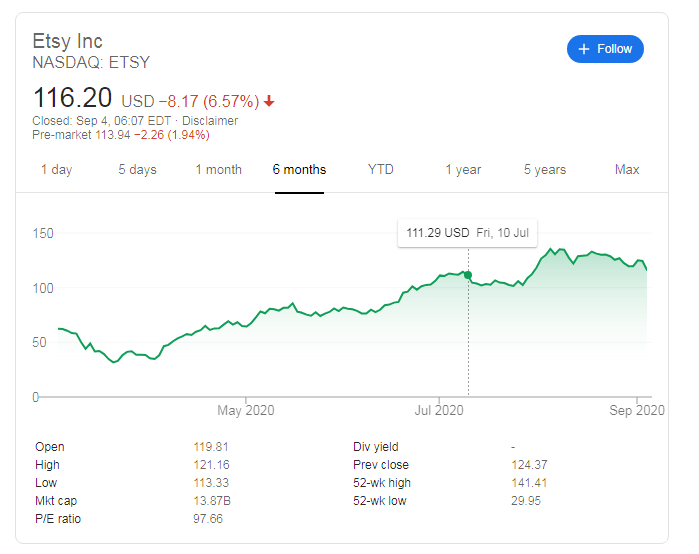This screenshot has height=554, width=699.
Task: Click the 150 y-axis label
Action: [43, 234]
